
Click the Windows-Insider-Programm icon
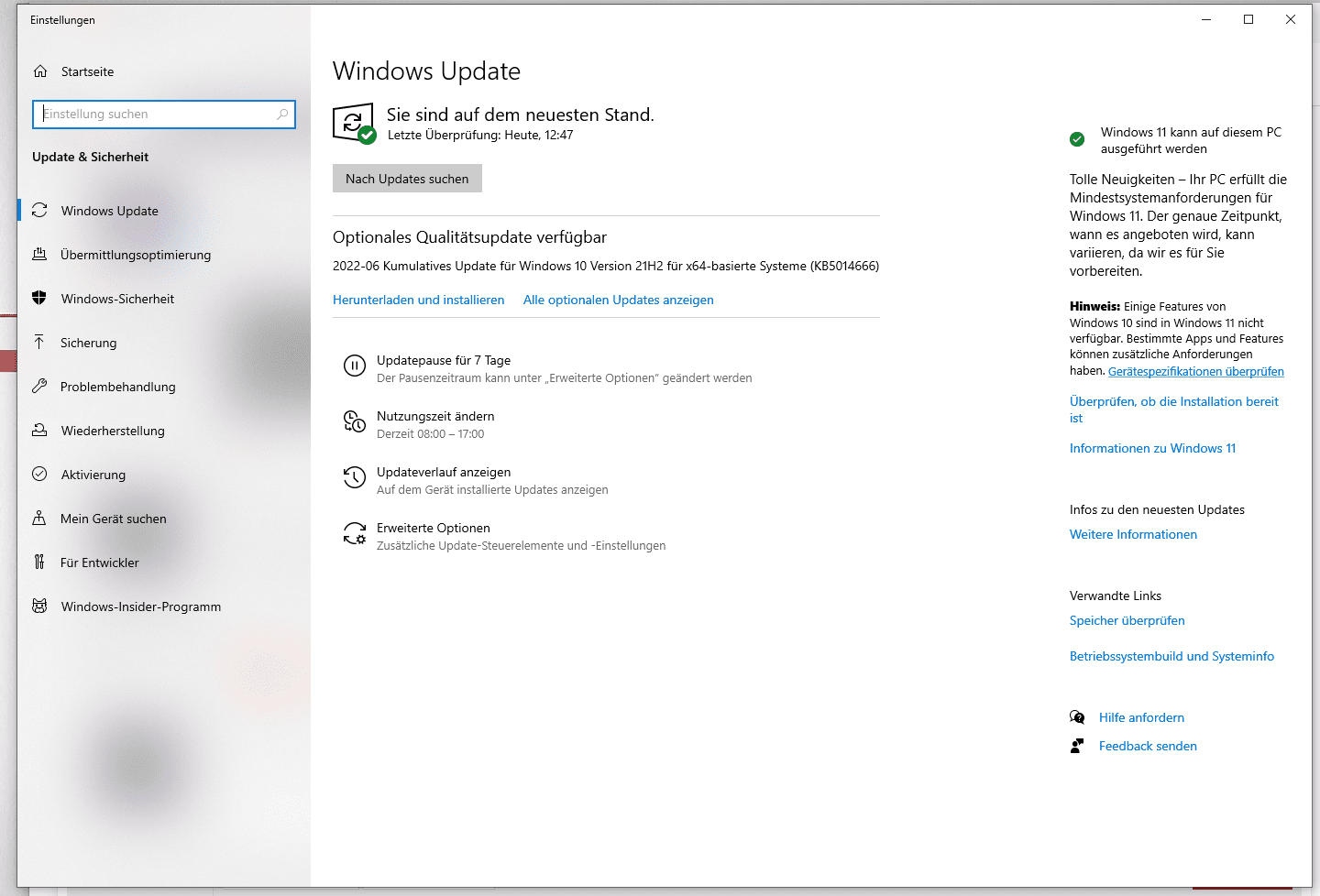[x=39, y=606]
